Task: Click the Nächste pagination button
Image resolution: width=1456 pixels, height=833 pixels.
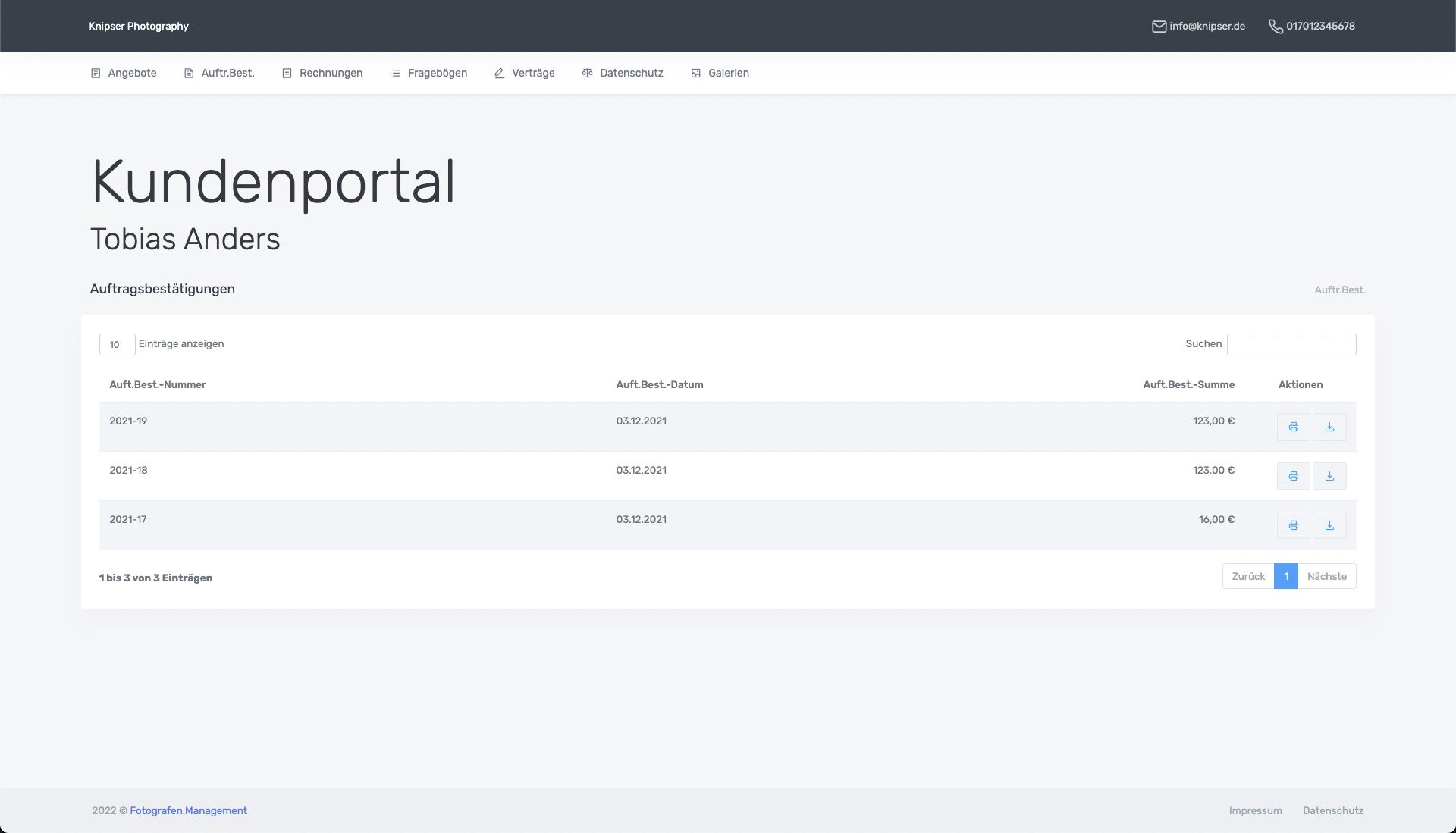Action: (x=1326, y=576)
